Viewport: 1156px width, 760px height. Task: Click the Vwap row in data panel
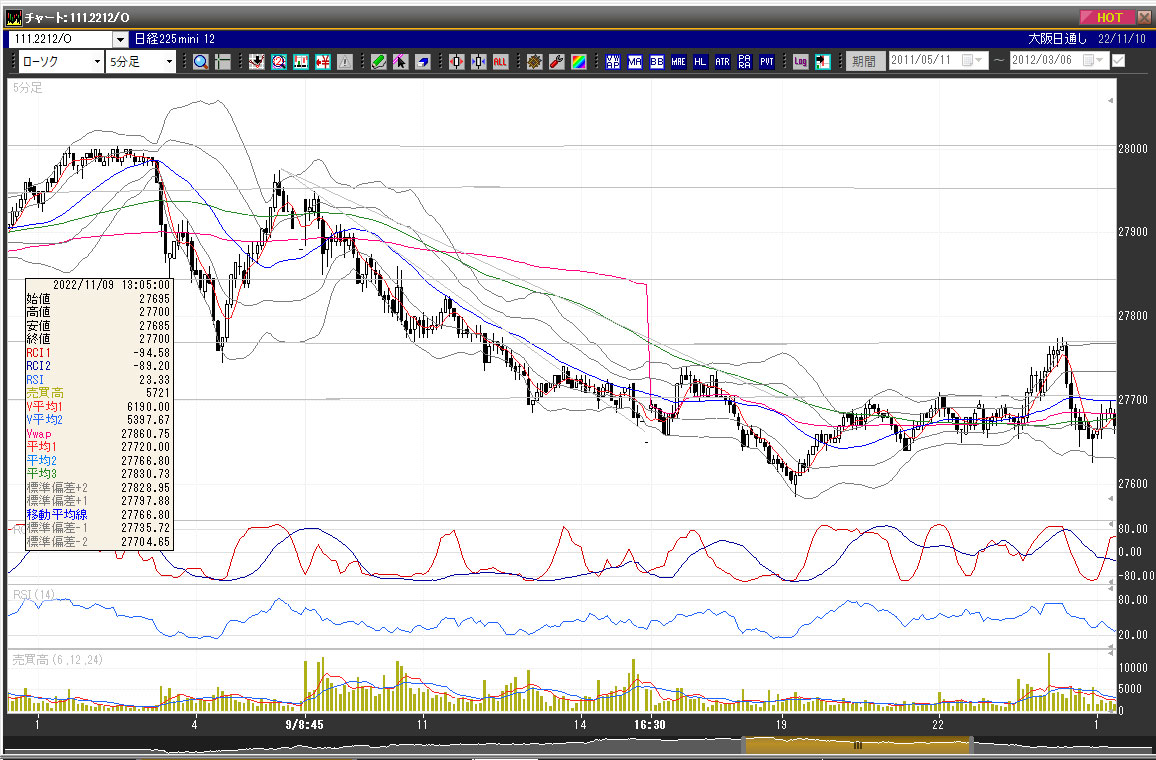(x=99, y=433)
